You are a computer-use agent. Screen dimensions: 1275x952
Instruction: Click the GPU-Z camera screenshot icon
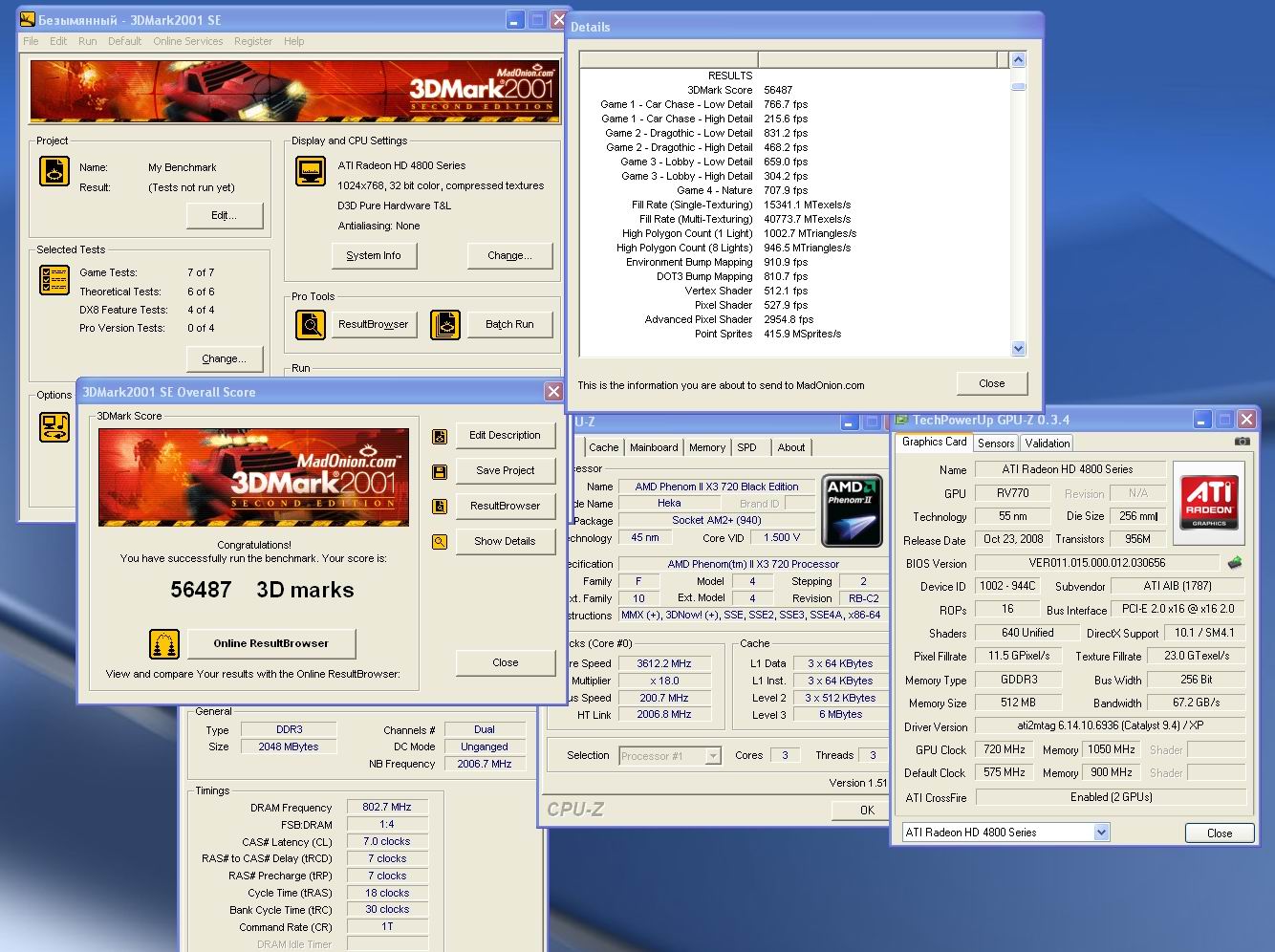pyautogui.click(x=1242, y=442)
